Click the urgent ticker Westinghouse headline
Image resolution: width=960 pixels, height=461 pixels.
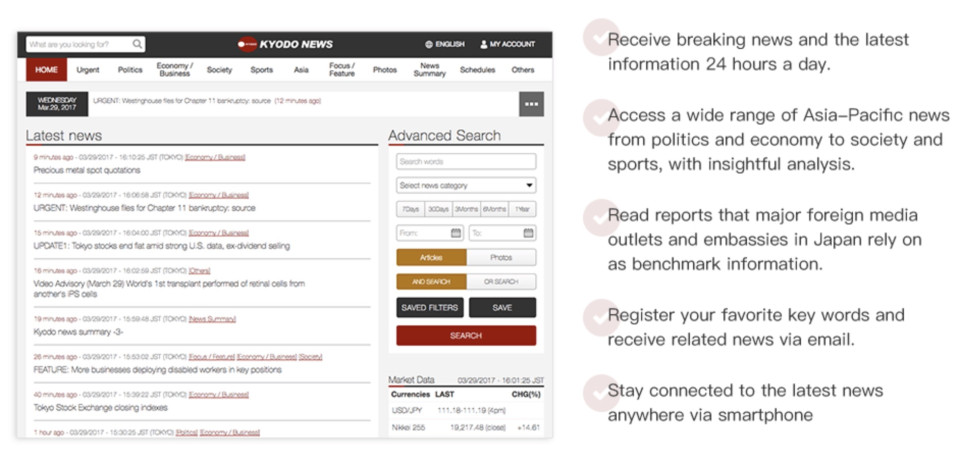182,100
